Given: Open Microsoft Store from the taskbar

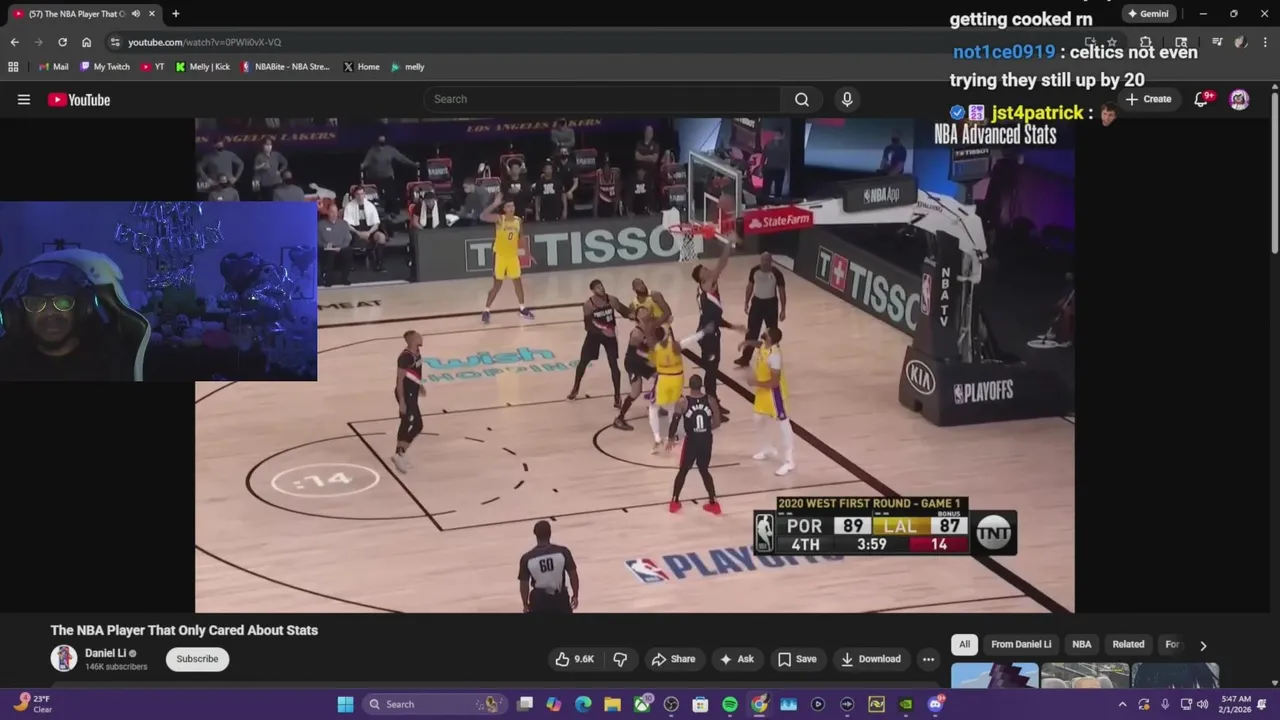Looking at the screenshot, I should 700,704.
